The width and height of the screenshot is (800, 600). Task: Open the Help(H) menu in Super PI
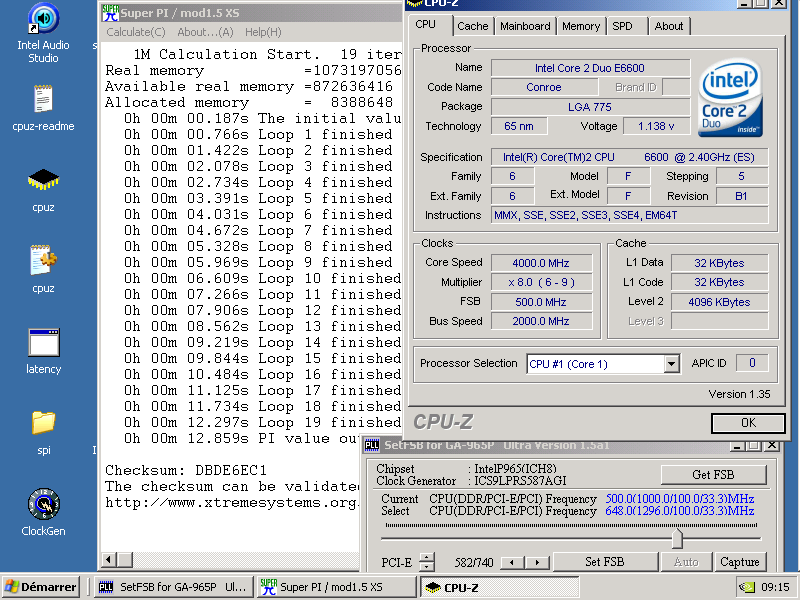(263, 32)
